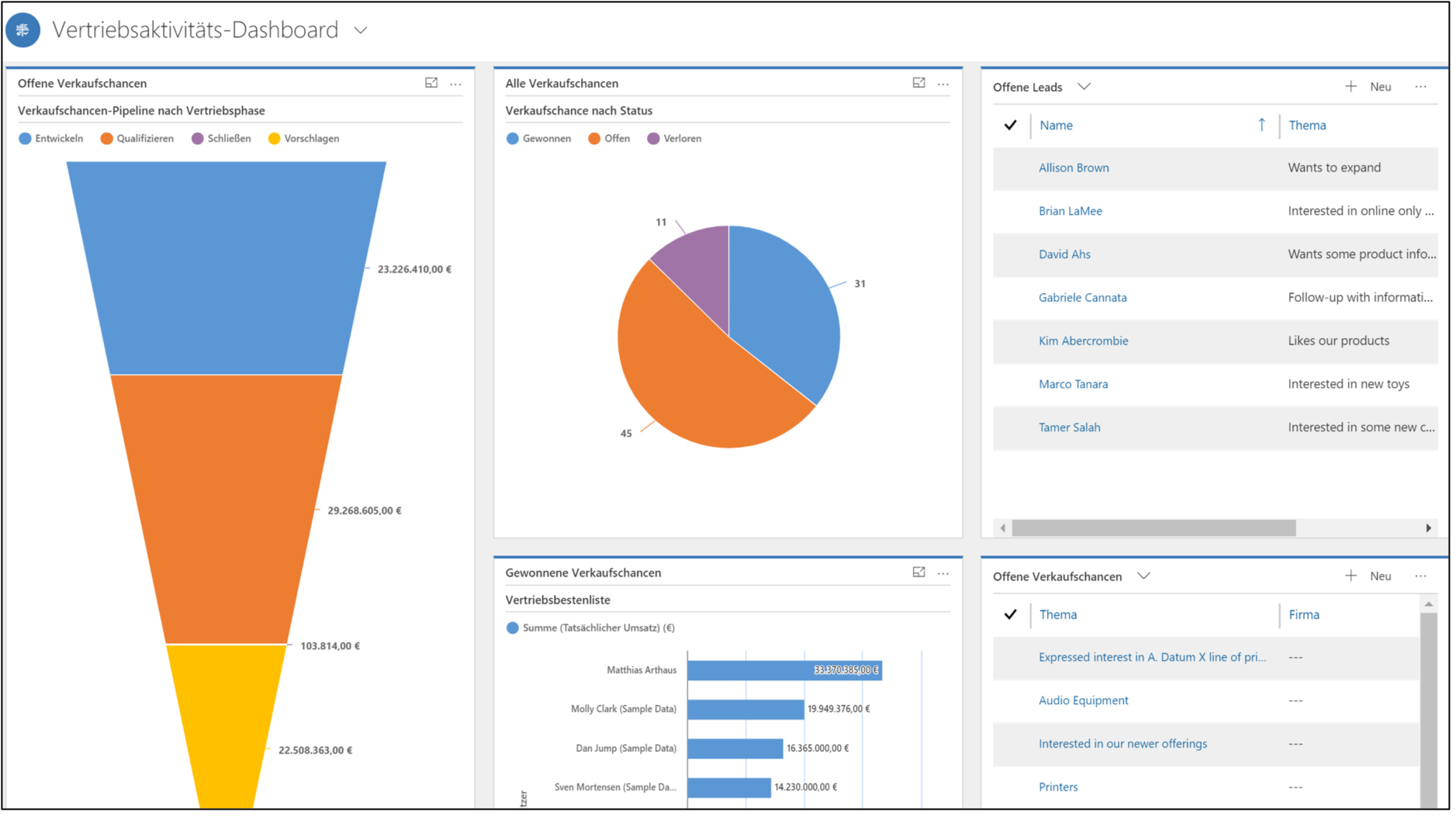Image resolution: width=1456 pixels, height=819 pixels.
Task: Toggle the Offen legend swatch in pie chart
Action: coord(594,139)
